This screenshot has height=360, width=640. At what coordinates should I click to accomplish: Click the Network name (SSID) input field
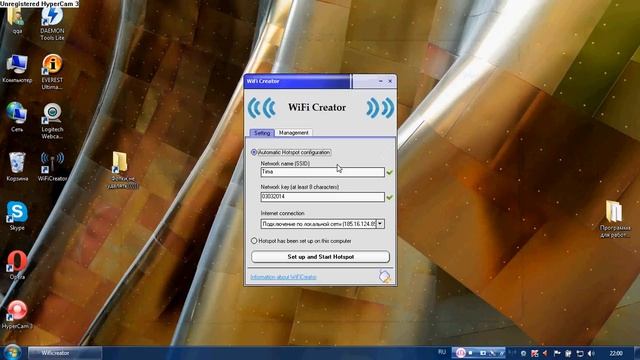tap(322, 172)
